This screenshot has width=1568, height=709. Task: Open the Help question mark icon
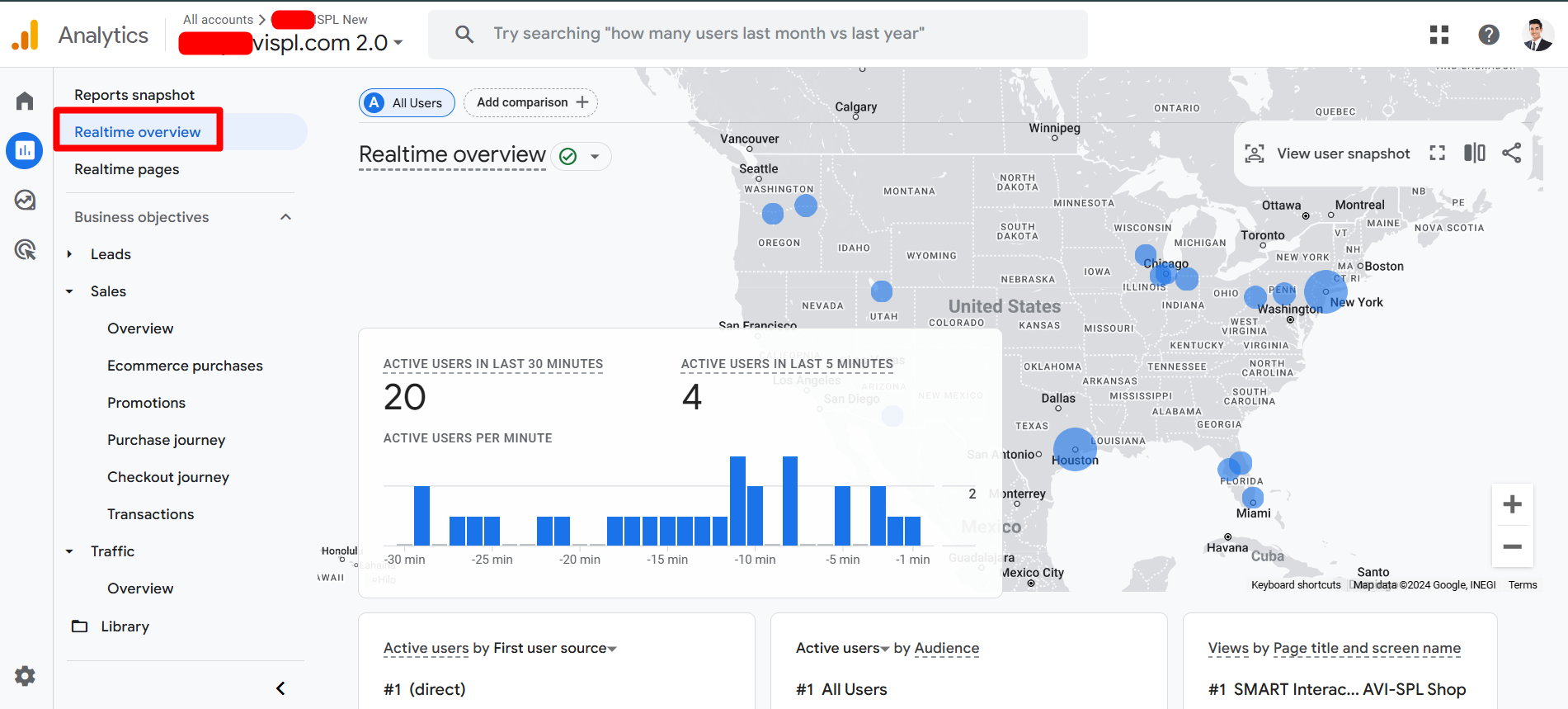click(1489, 35)
